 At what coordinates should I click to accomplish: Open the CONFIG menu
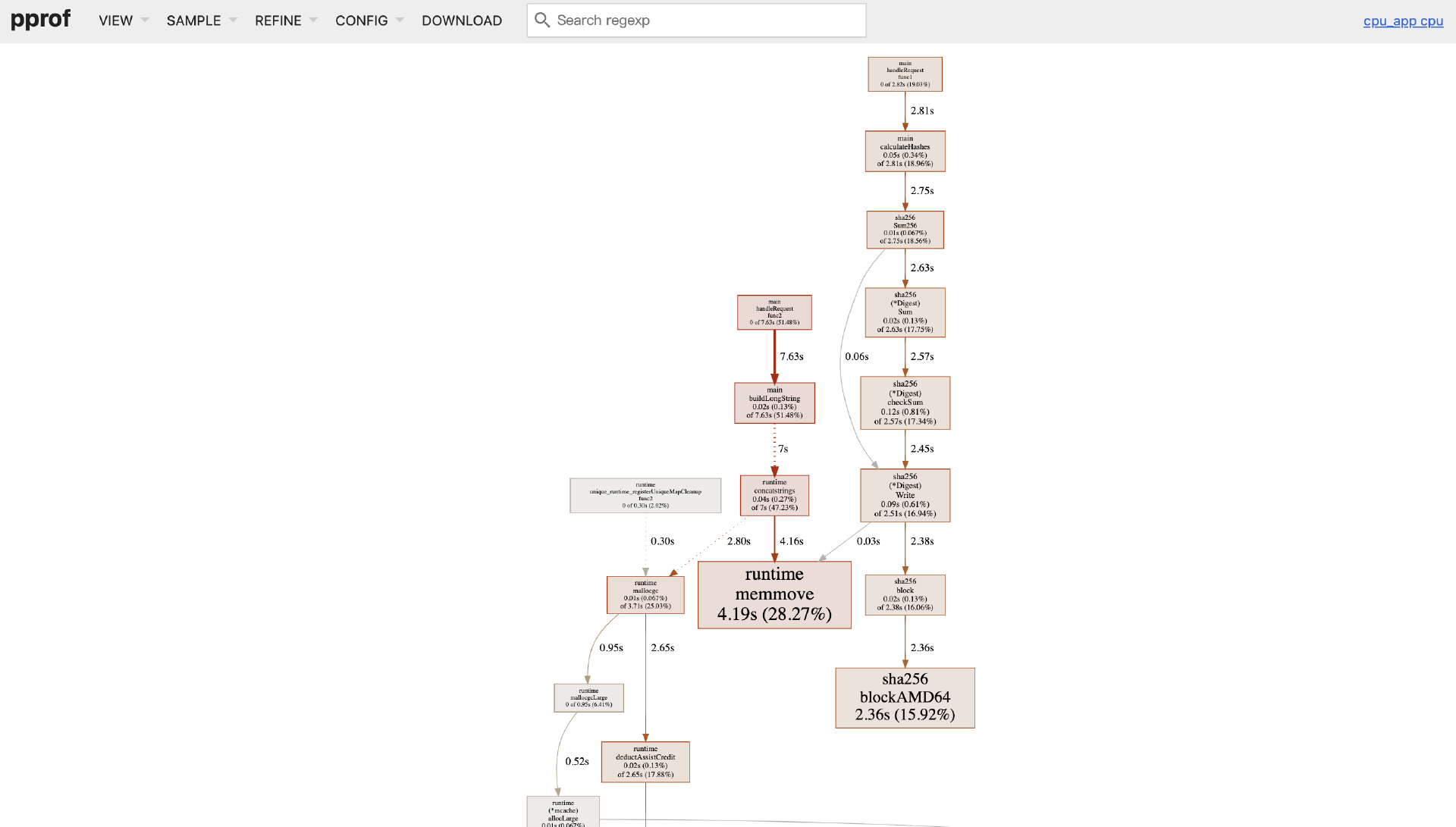(369, 20)
